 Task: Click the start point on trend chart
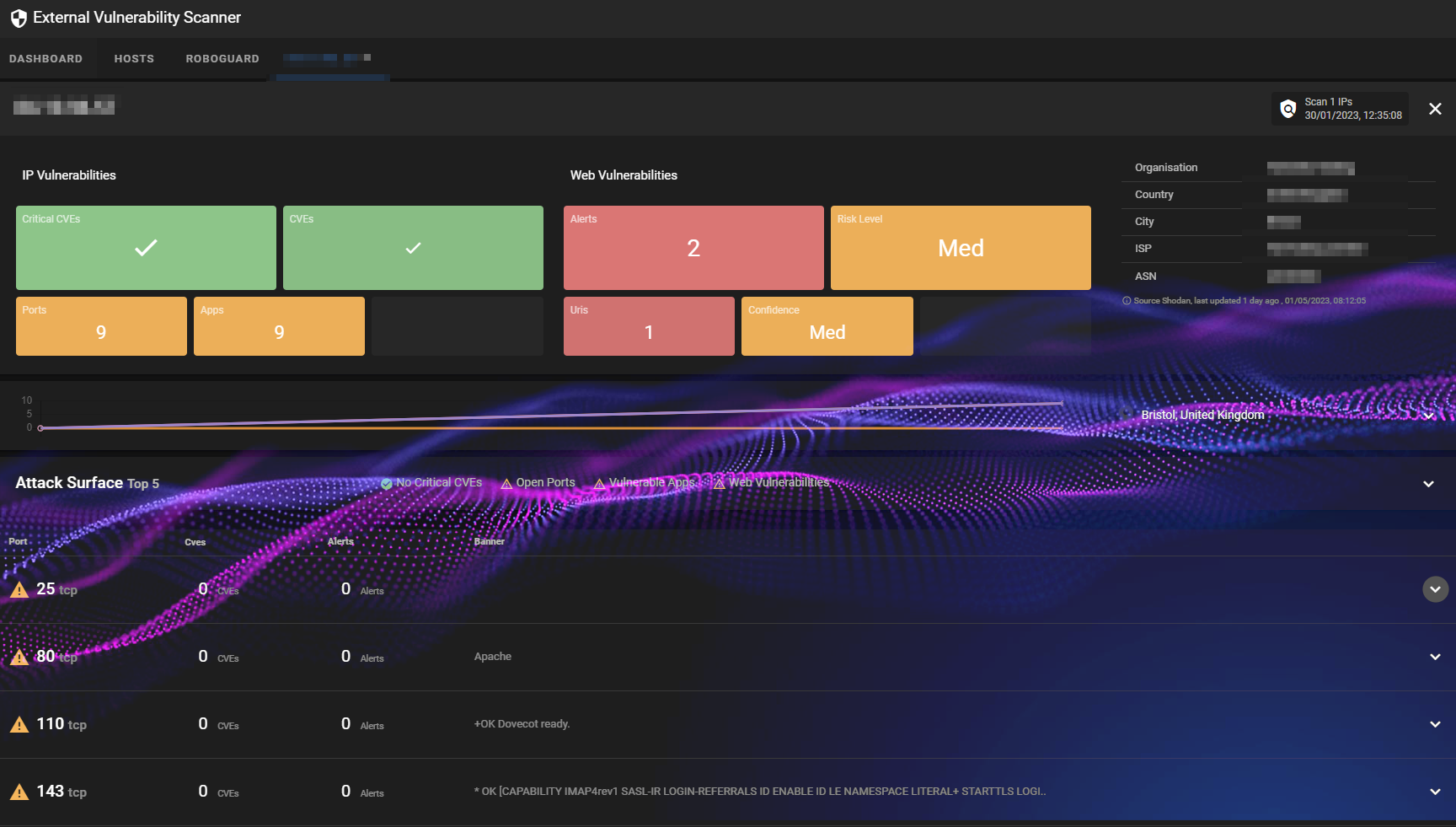click(x=40, y=428)
